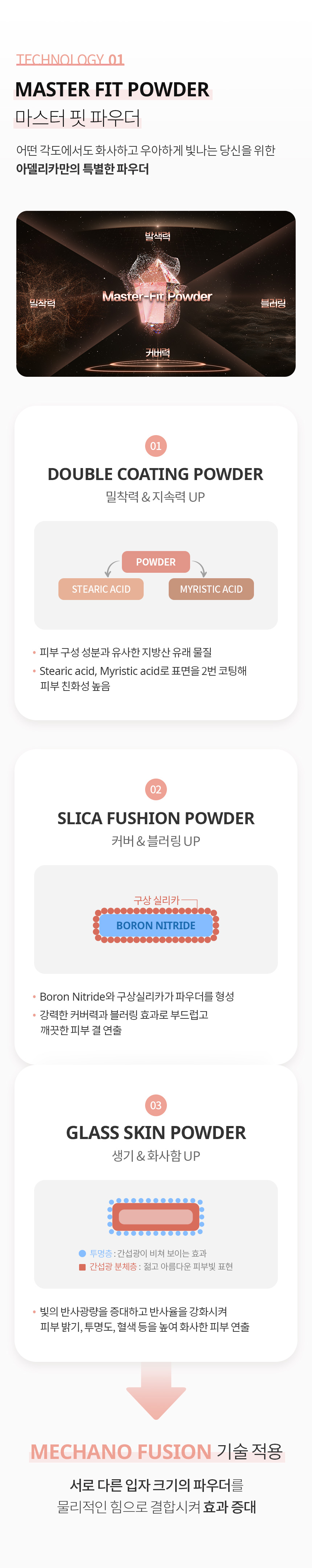This screenshot has width=312, height=1568.
Task: Click the 블러링 label in banner
Action: (x=273, y=303)
